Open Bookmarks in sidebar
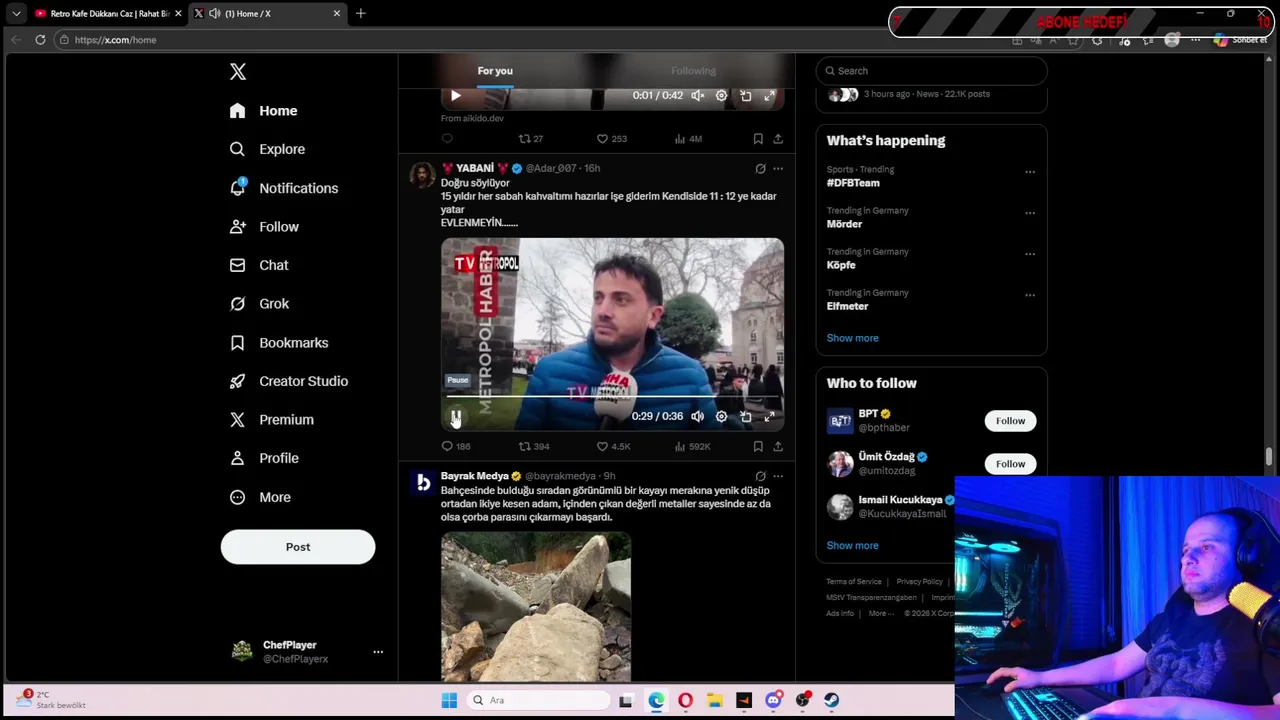The image size is (1280, 720). click(x=279, y=343)
